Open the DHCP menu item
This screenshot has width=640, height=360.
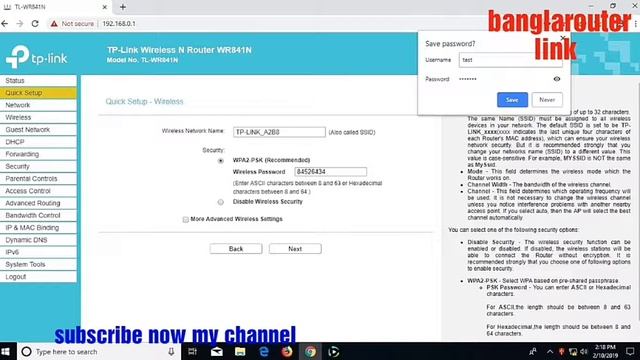coord(38,142)
